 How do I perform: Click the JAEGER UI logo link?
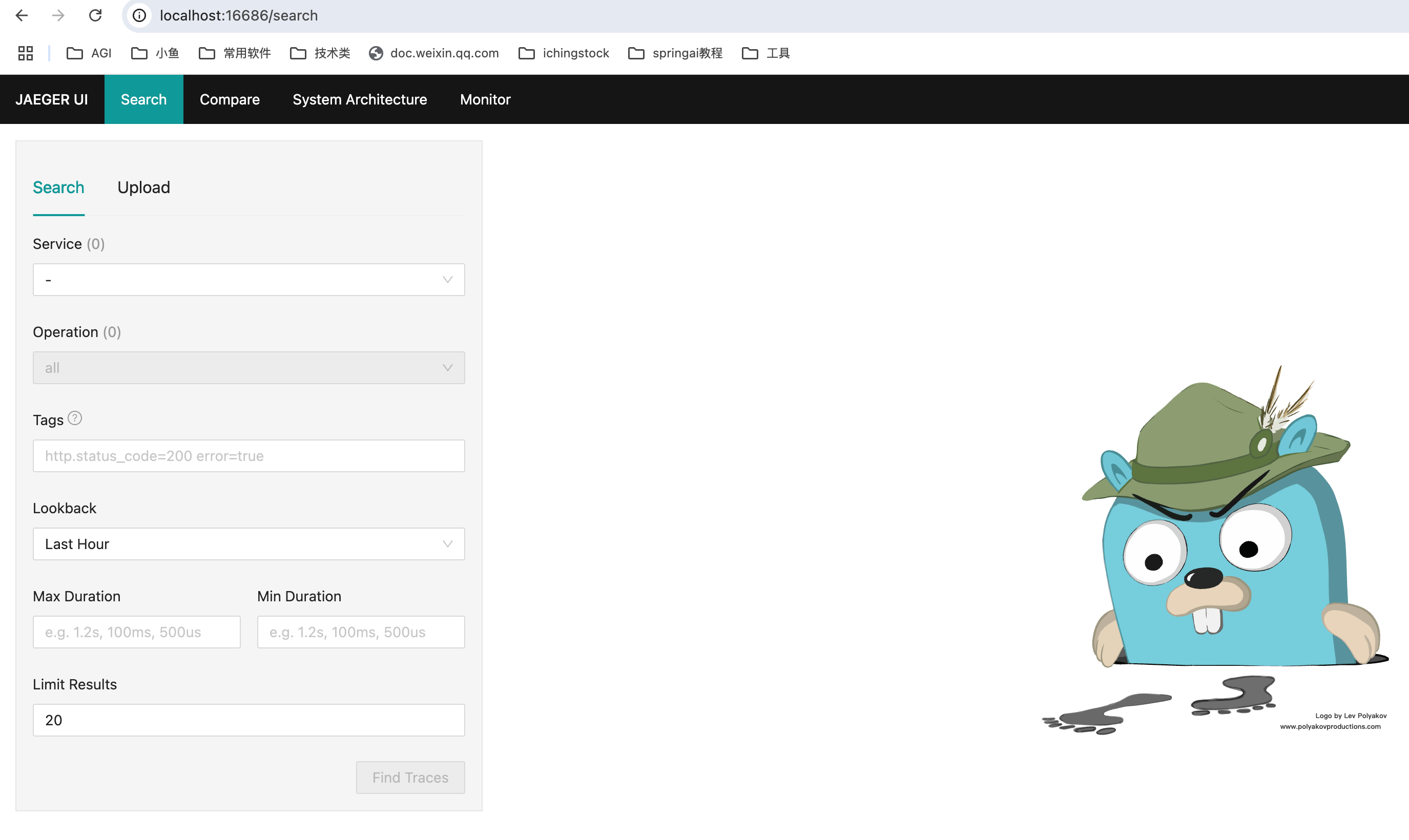(x=52, y=100)
